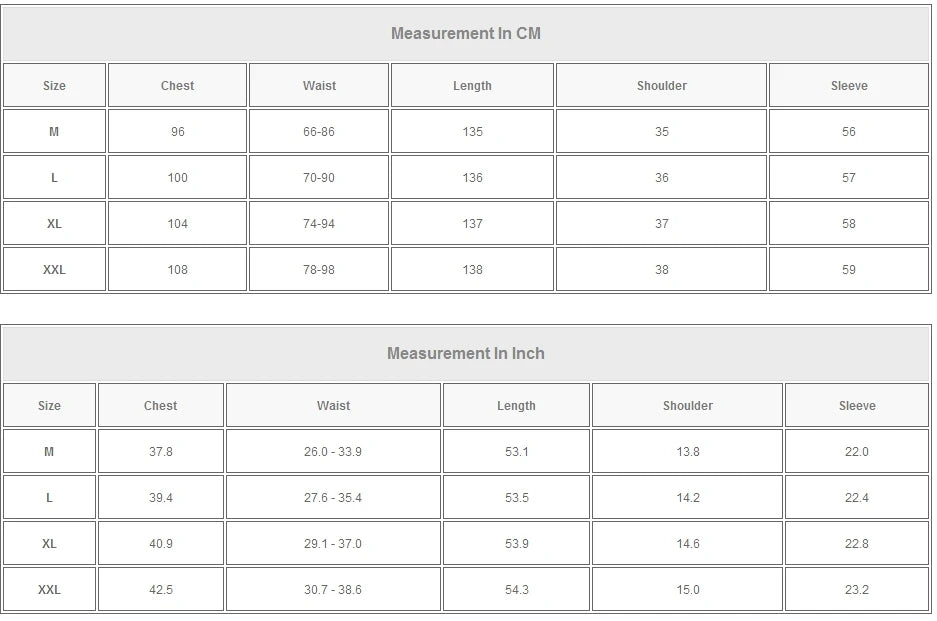Click the "Measurement In Inch" table title
This screenshot has height=621, width=937.
click(x=466, y=353)
